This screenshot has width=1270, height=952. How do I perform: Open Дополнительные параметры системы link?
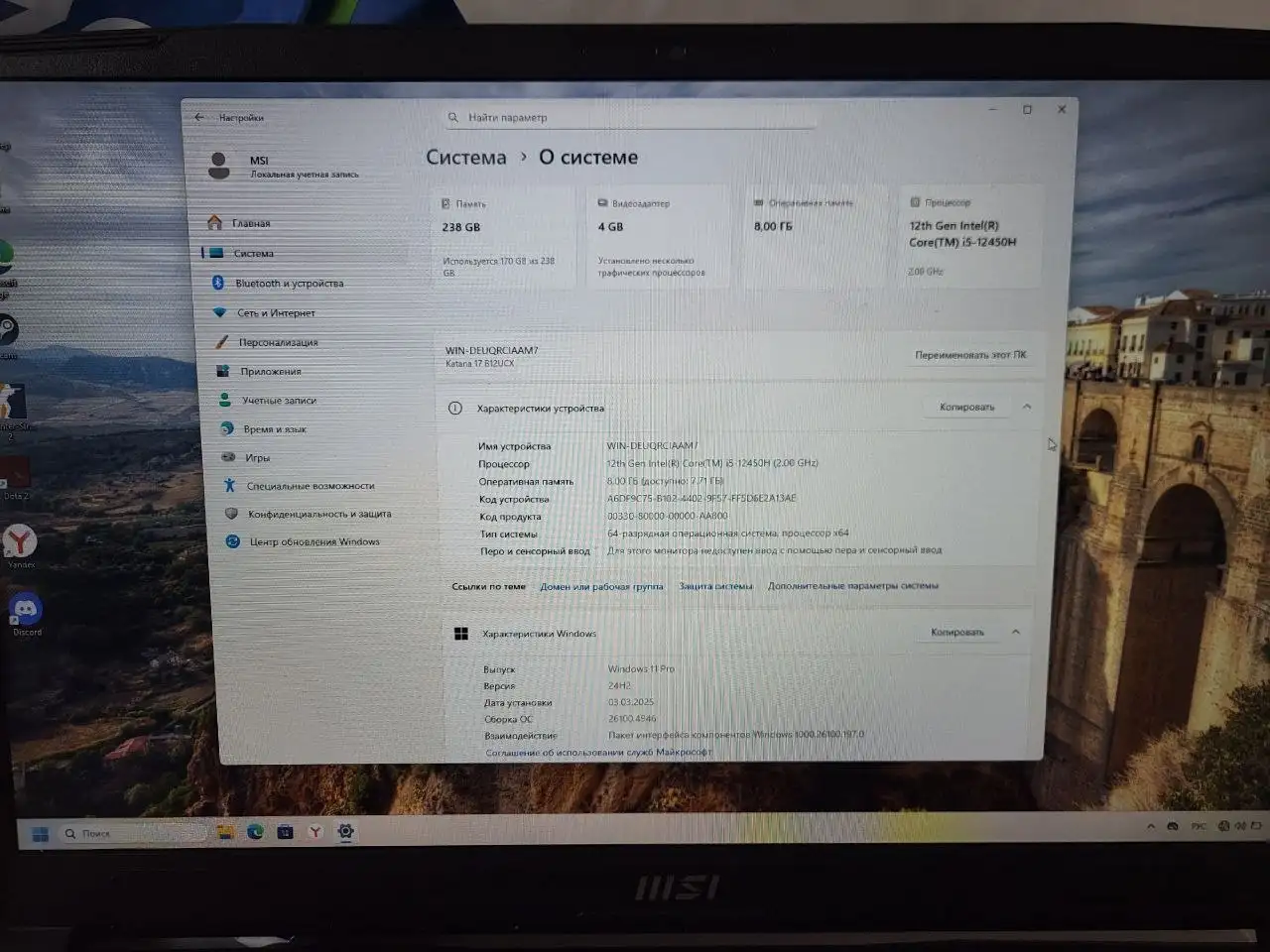tap(852, 586)
